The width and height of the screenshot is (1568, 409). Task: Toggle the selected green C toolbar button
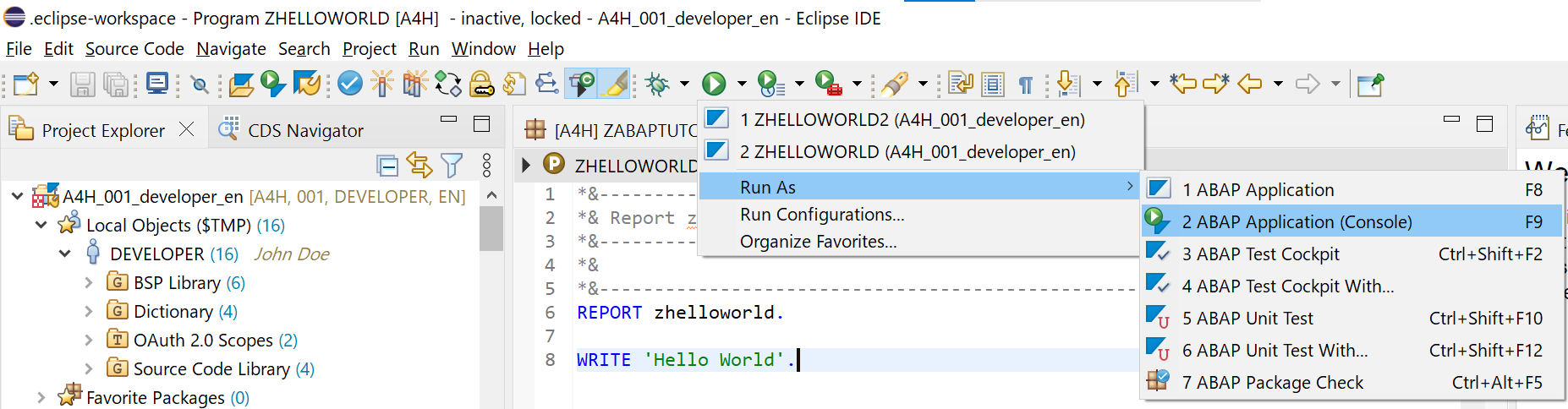tap(583, 83)
